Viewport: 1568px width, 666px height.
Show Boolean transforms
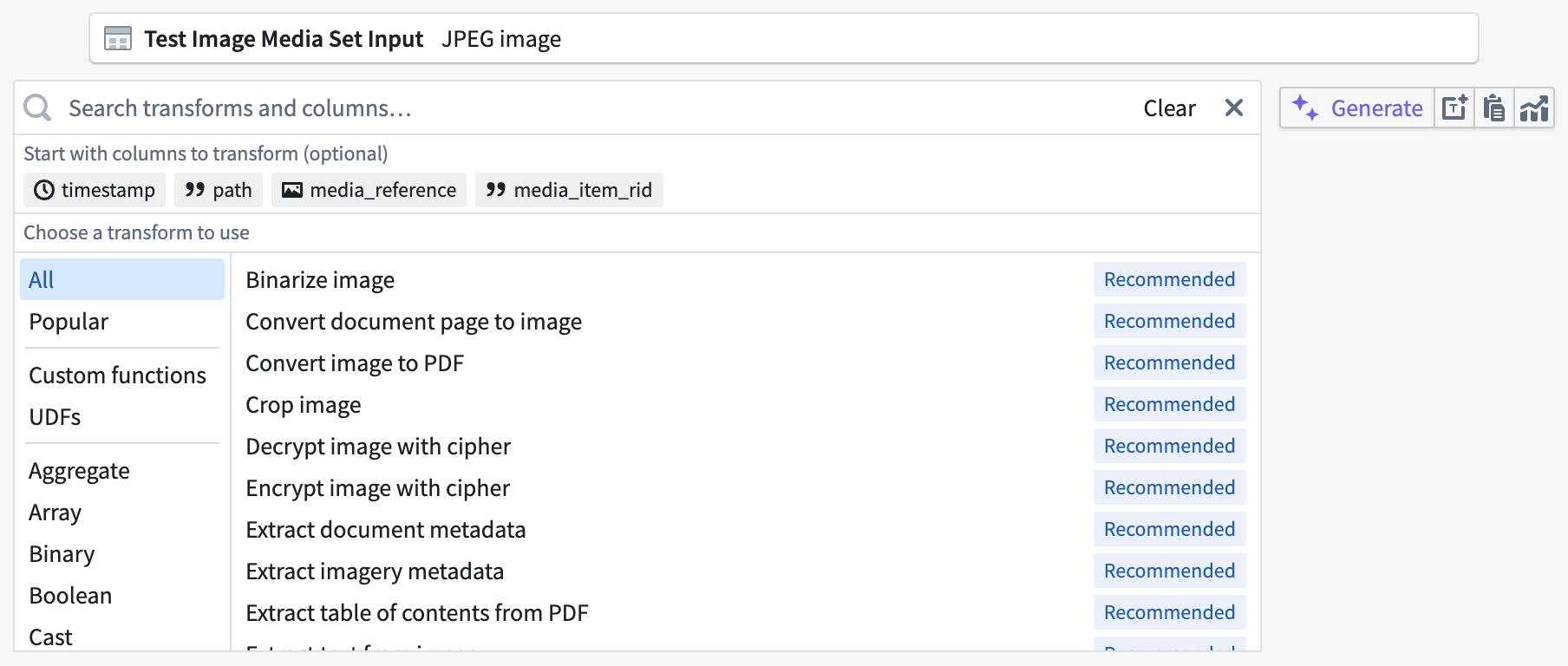click(122, 595)
